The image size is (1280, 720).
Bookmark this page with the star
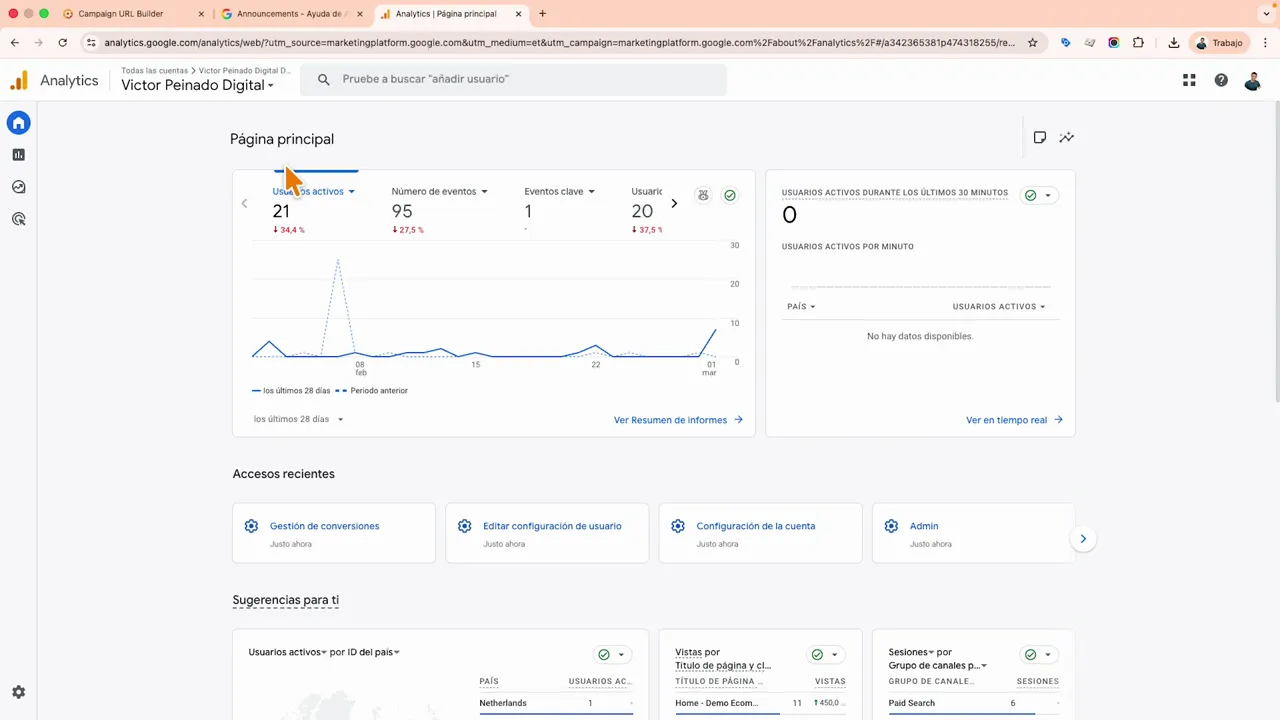(x=1033, y=43)
